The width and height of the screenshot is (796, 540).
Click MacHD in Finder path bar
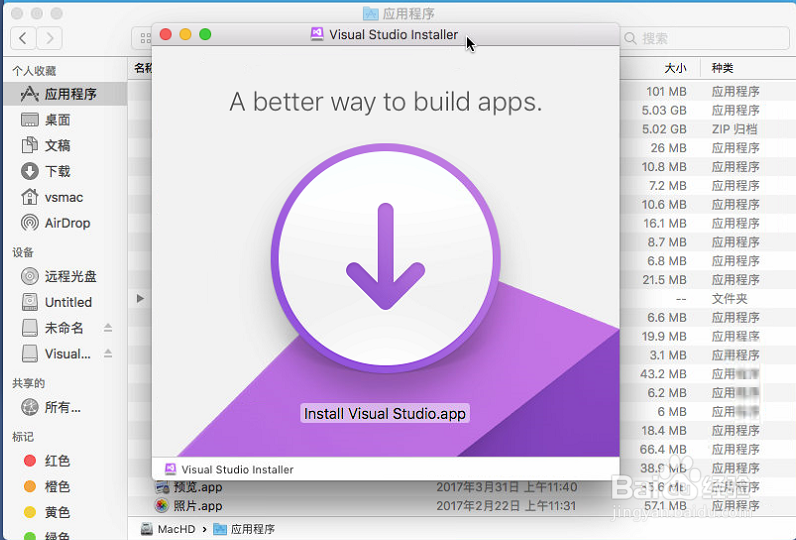[176, 529]
